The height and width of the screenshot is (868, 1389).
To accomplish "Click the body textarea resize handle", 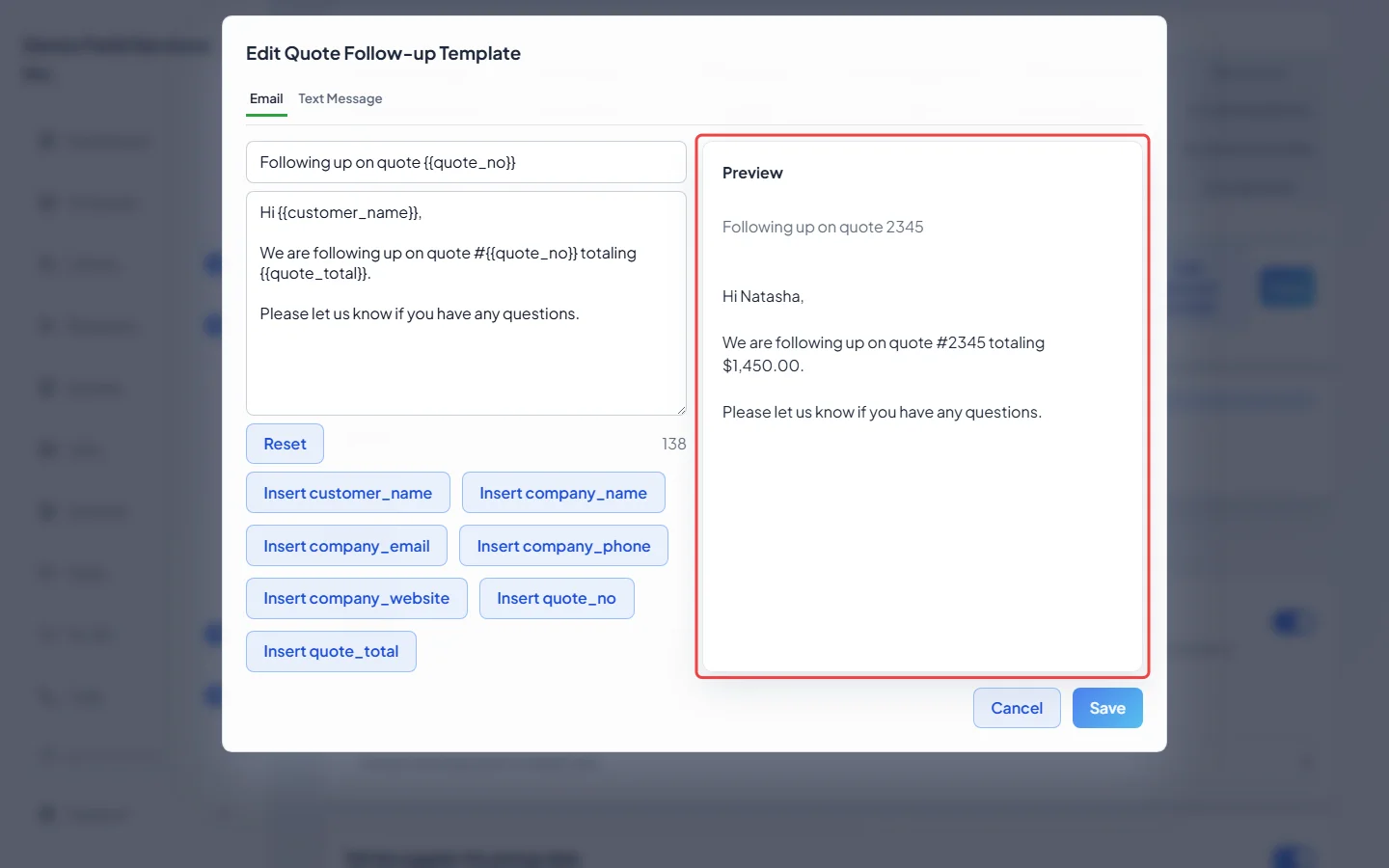I will point(681,410).
